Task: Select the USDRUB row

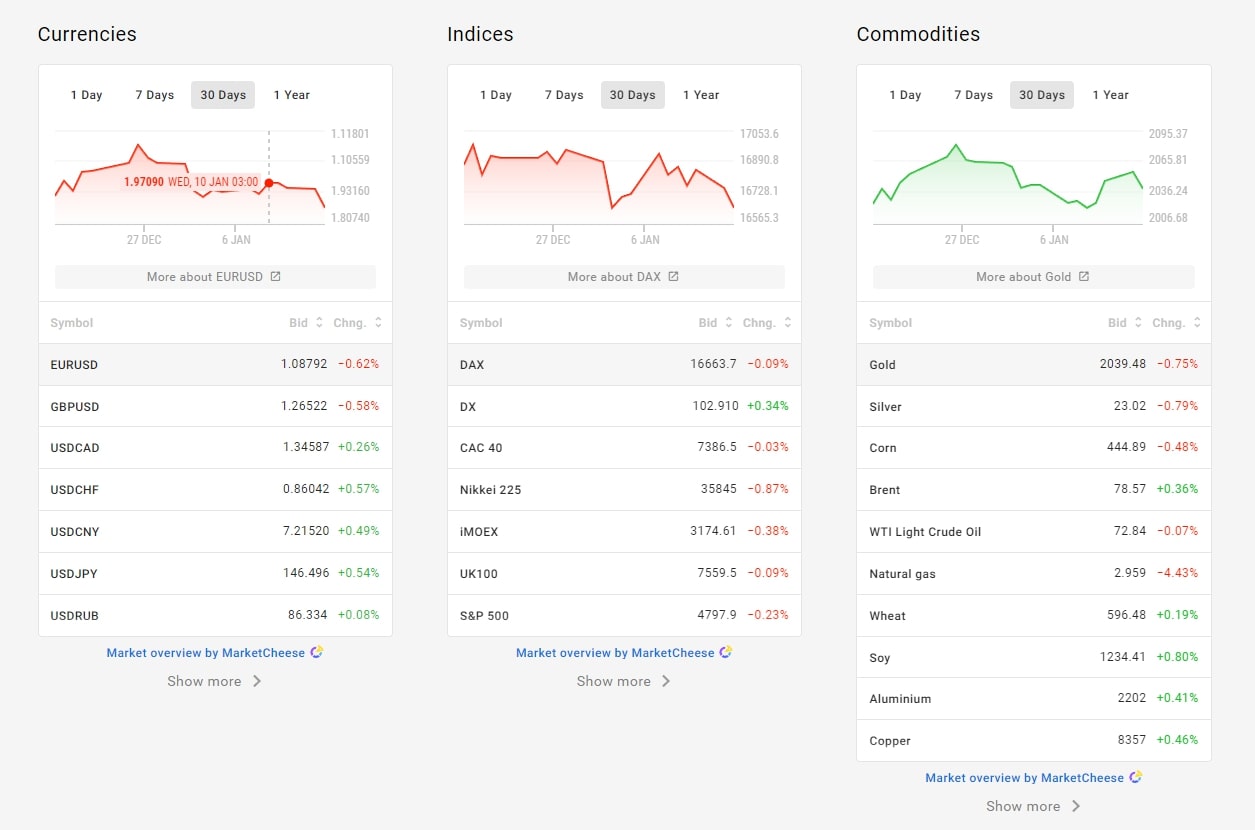Action: (215, 615)
